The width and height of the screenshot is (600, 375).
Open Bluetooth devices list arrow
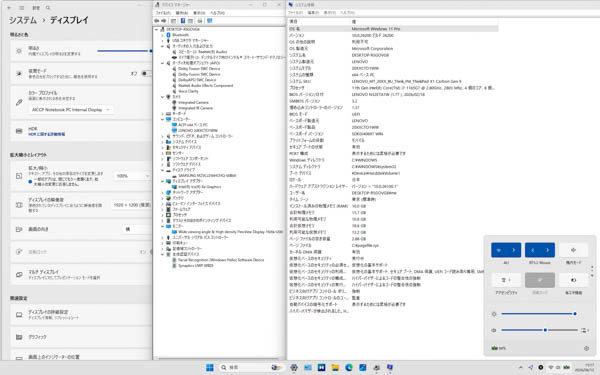(x=547, y=250)
